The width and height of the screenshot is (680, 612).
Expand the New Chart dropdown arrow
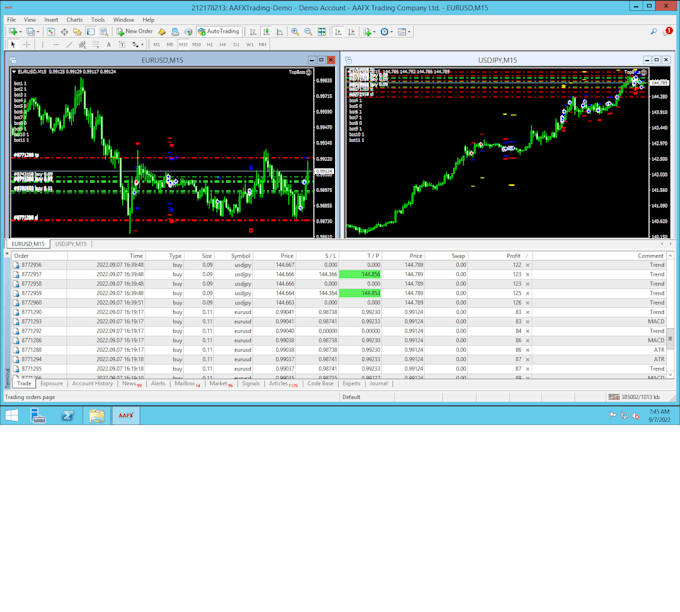click(x=20, y=32)
